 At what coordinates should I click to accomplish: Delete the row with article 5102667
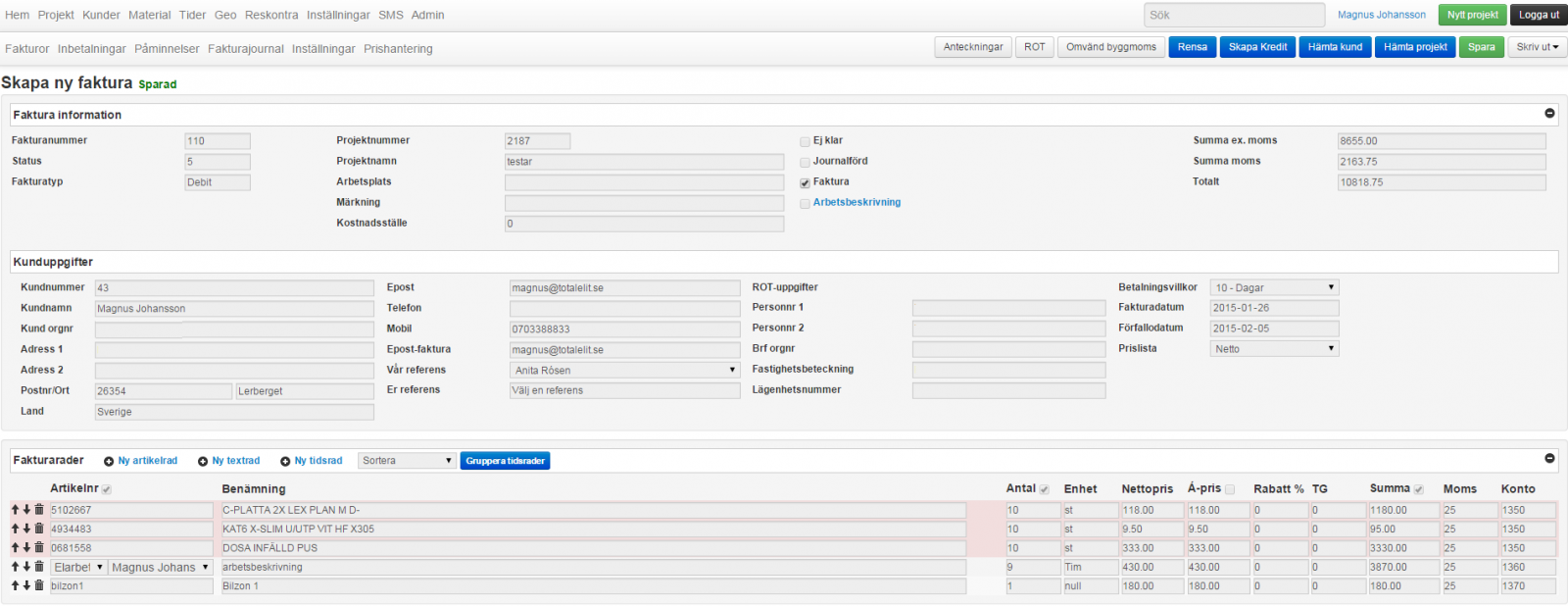pyautogui.click(x=39, y=510)
